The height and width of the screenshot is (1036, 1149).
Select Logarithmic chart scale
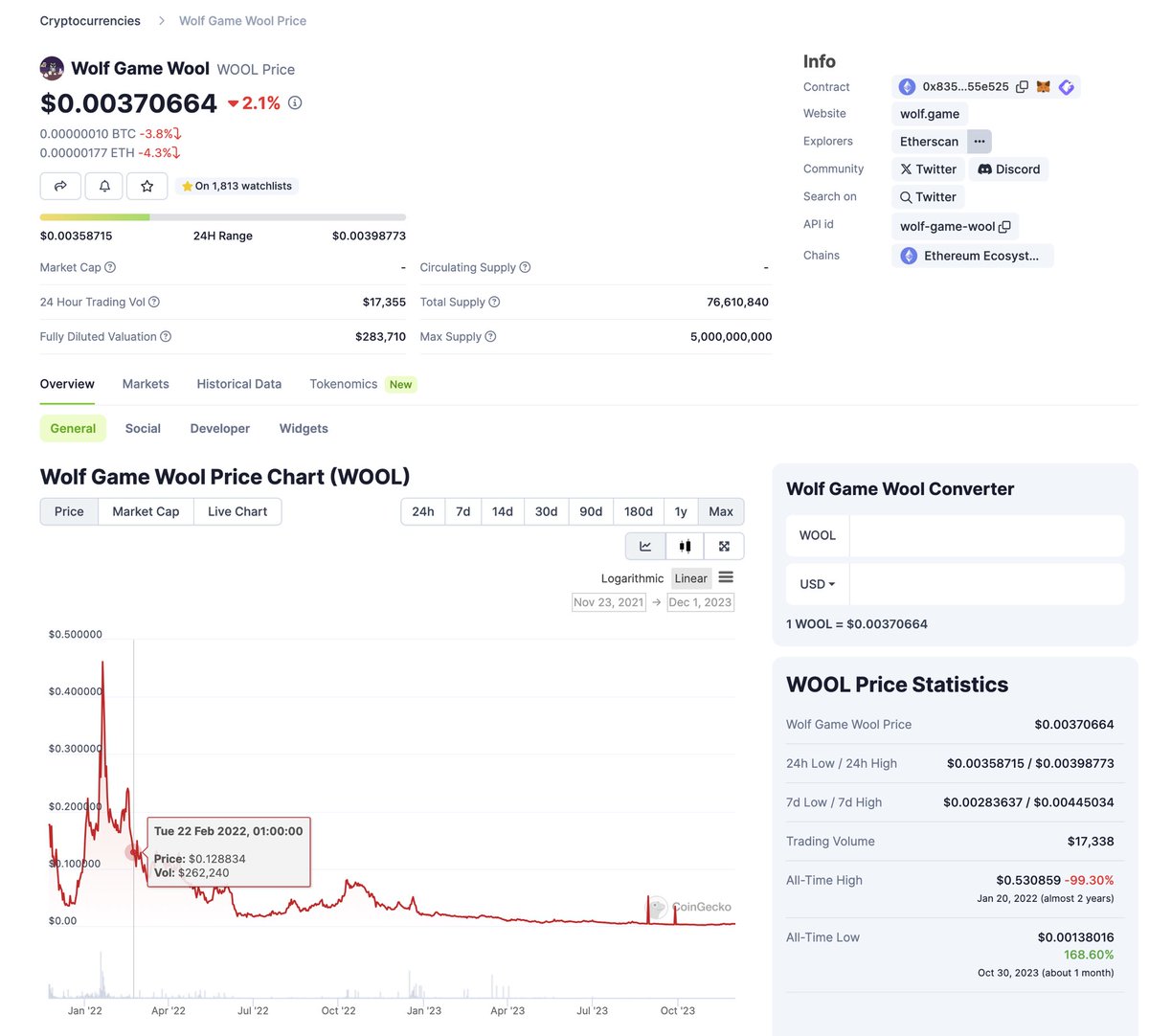click(x=632, y=578)
